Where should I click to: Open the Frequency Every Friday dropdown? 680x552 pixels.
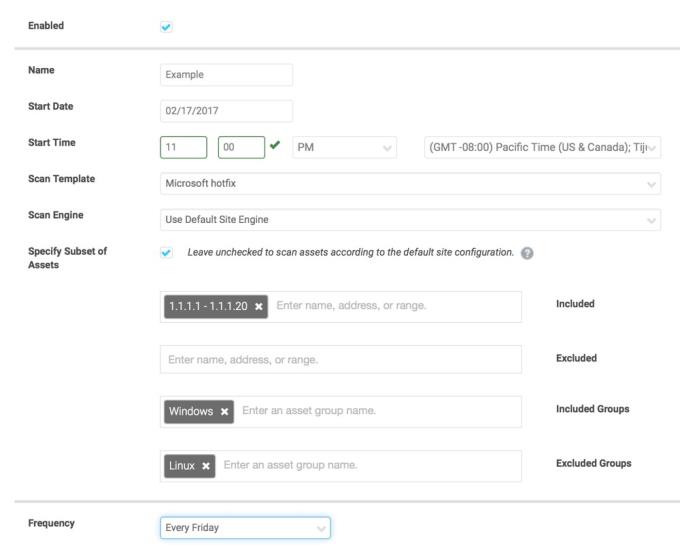coord(245,527)
